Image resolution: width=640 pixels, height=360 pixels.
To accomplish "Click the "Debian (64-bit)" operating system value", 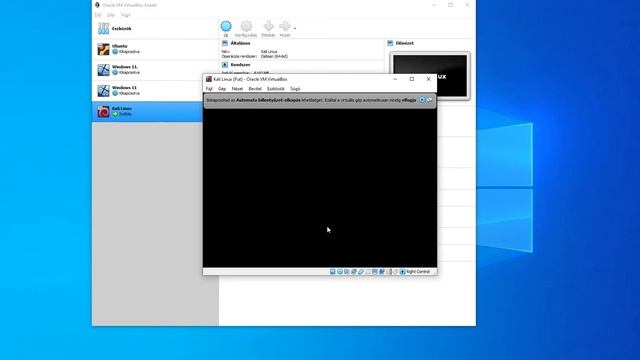I will click(x=274, y=56).
